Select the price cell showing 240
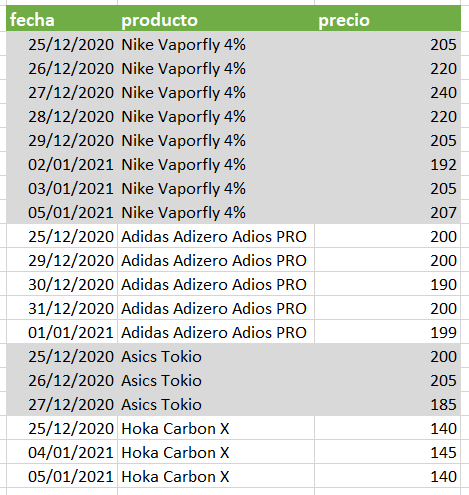 pos(387,93)
